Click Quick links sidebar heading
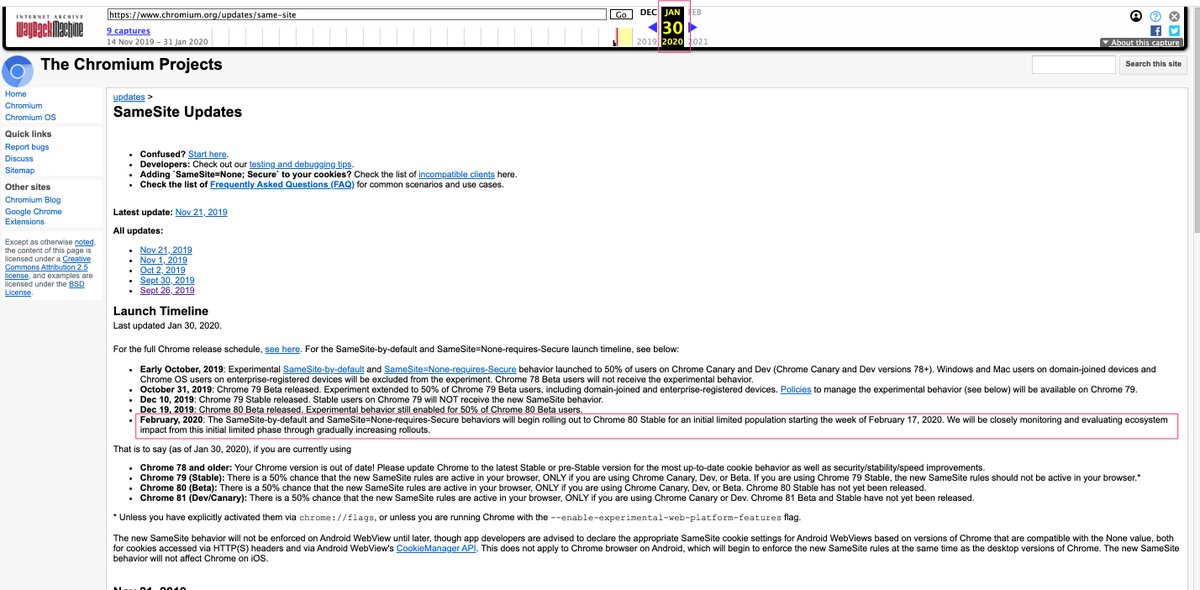The image size is (1200, 590). (28, 134)
